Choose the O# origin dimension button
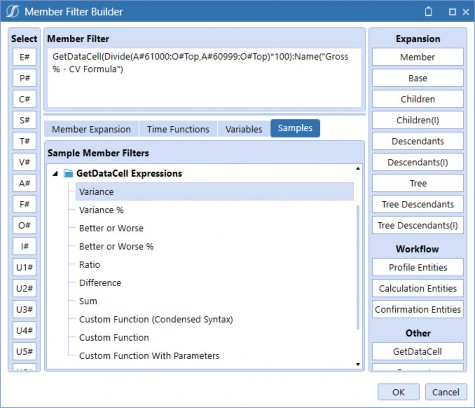 (x=24, y=225)
